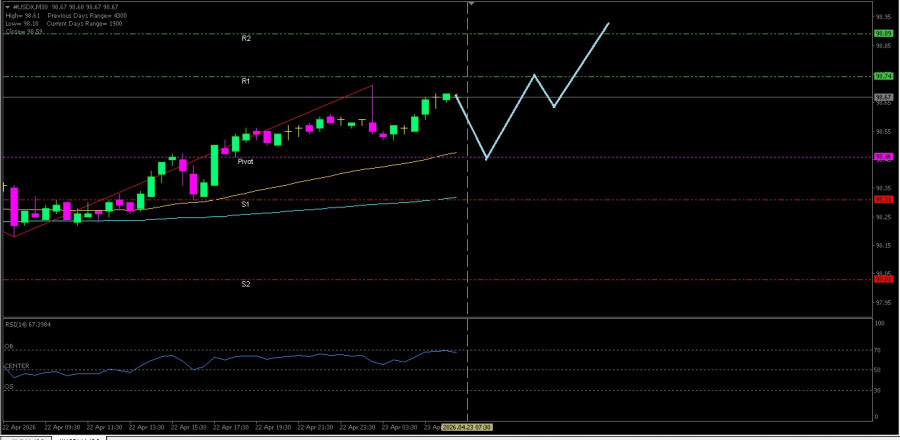
Task: Click the Pivot label on the chart
Action: click(245, 161)
